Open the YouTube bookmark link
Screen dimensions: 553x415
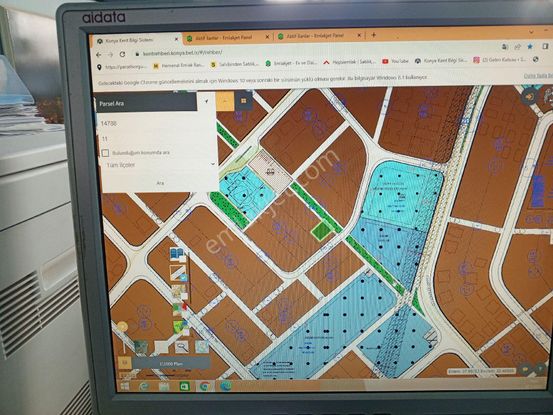pyautogui.click(x=395, y=61)
